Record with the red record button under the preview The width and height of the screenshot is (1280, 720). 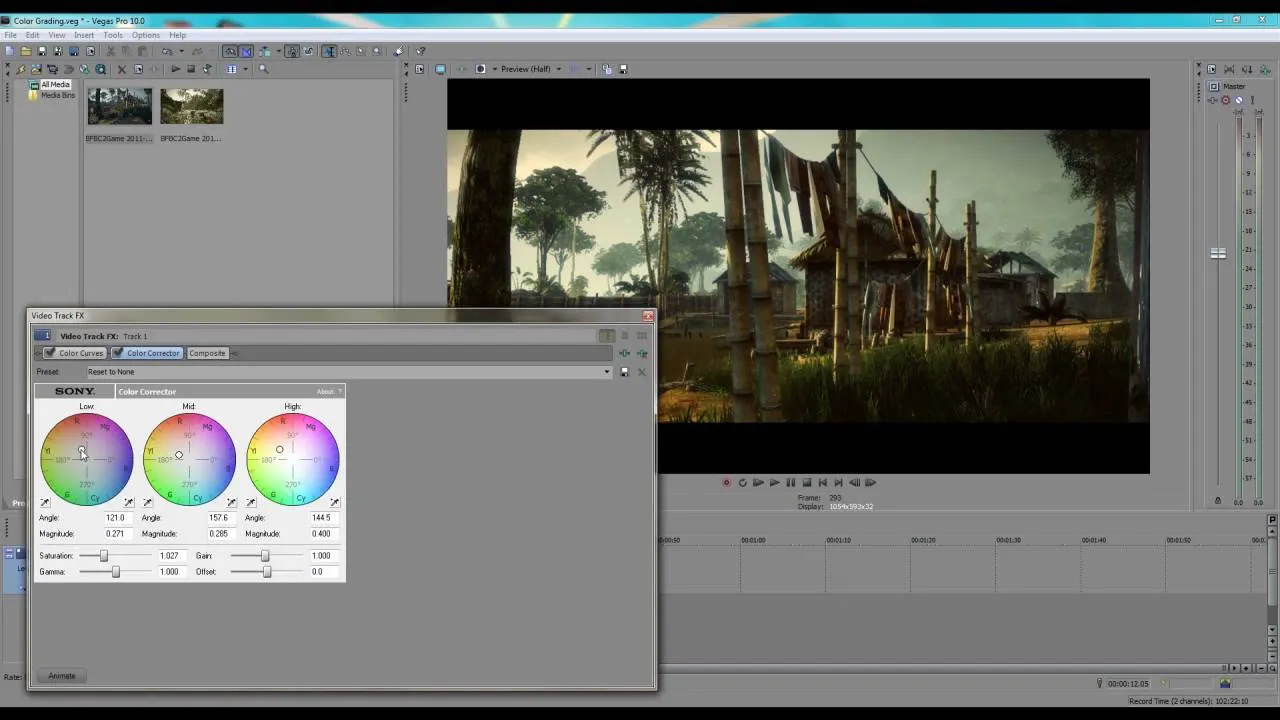click(x=727, y=482)
